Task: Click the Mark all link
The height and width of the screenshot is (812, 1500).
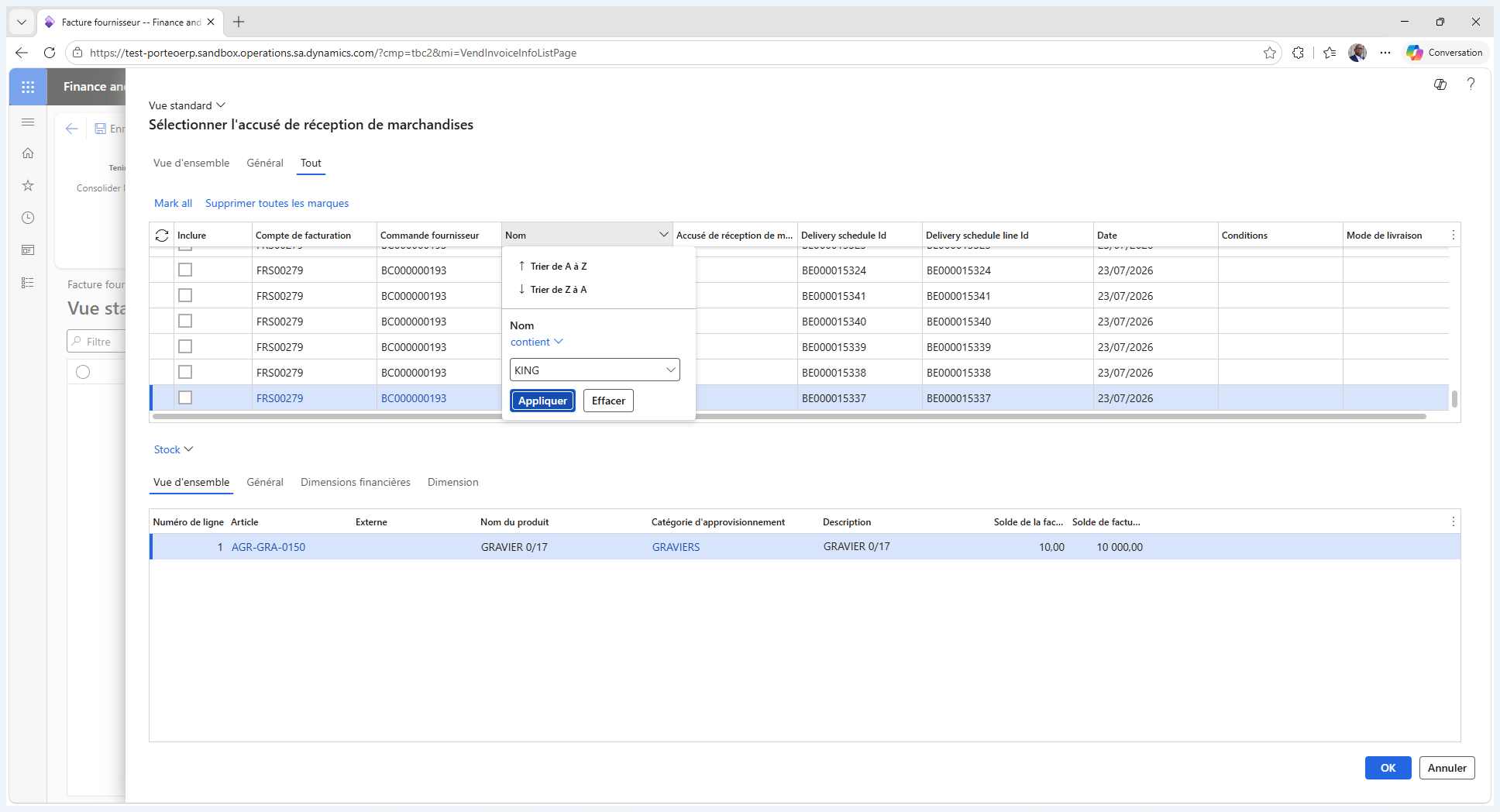Action: click(173, 203)
